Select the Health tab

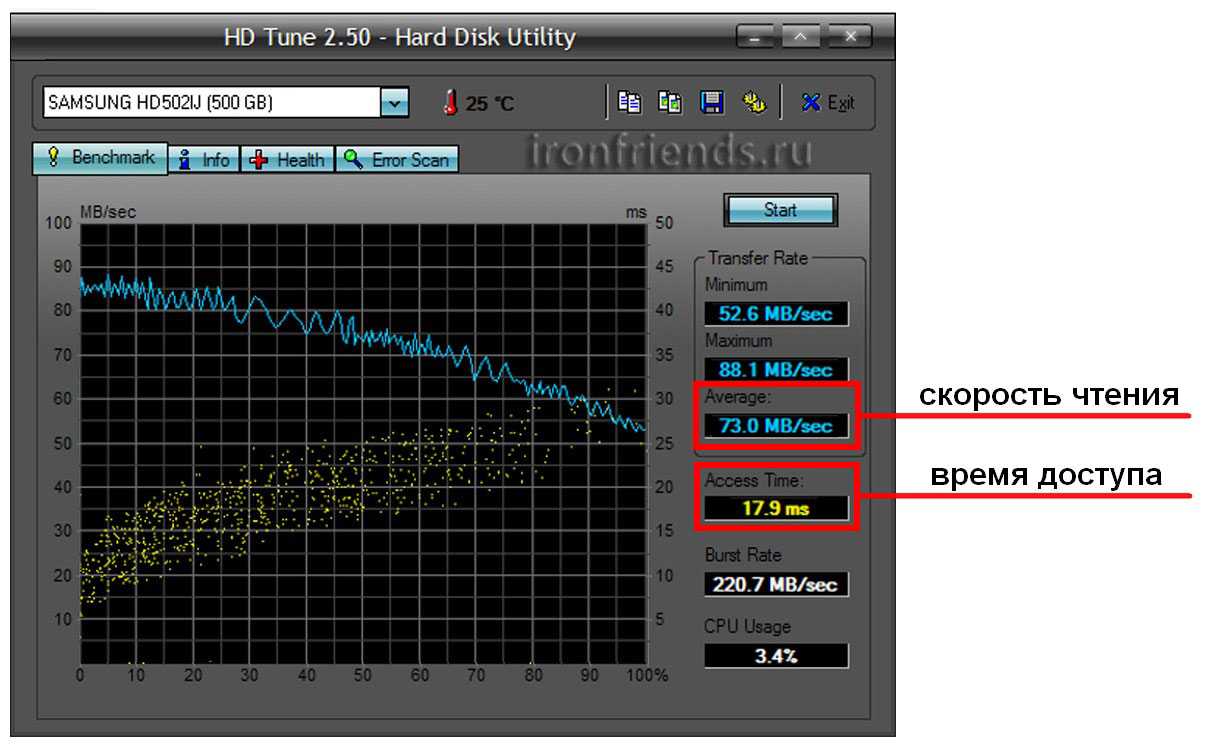289,160
